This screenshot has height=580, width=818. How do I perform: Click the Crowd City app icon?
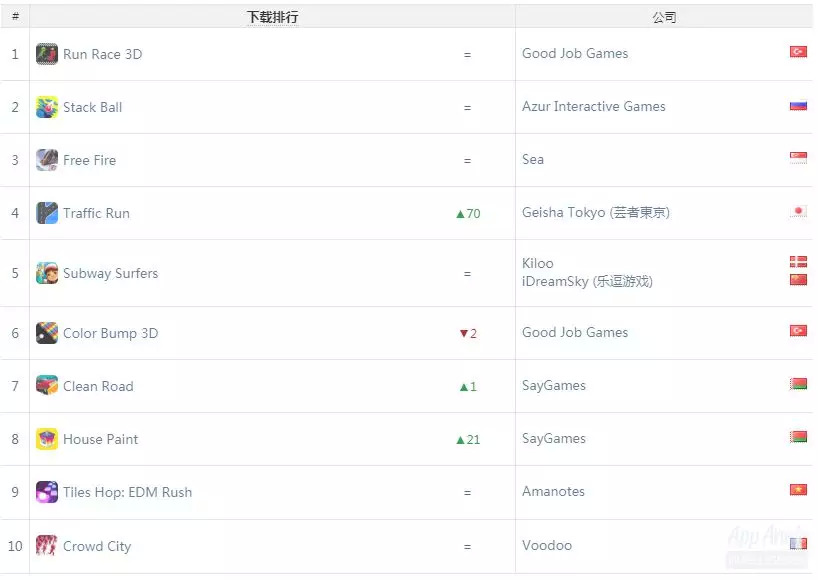coord(46,546)
